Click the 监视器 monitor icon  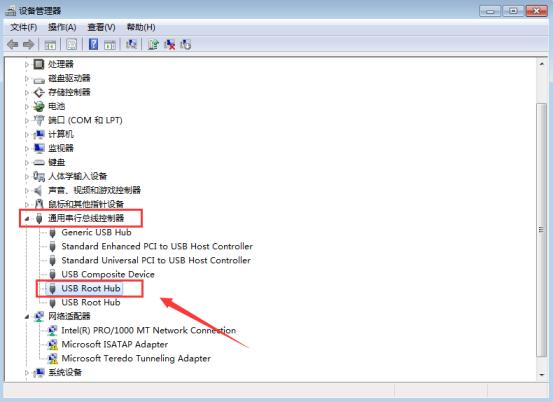(39, 148)
